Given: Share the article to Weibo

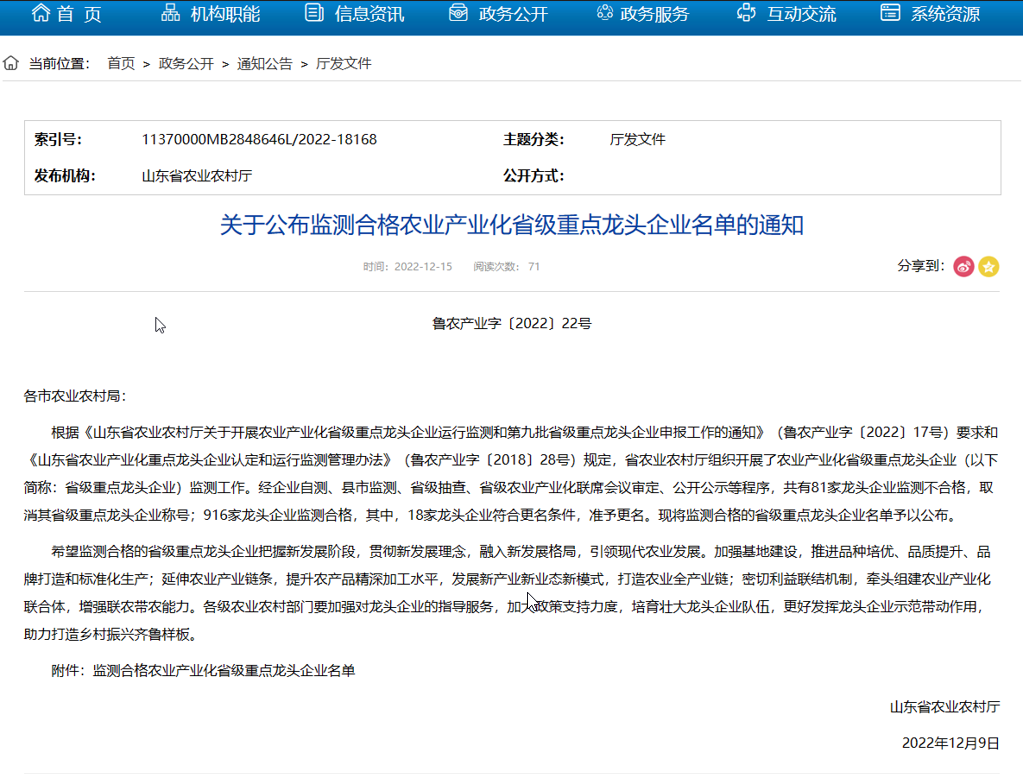Looking at the screenshot, I should click(x=964, y=266).
